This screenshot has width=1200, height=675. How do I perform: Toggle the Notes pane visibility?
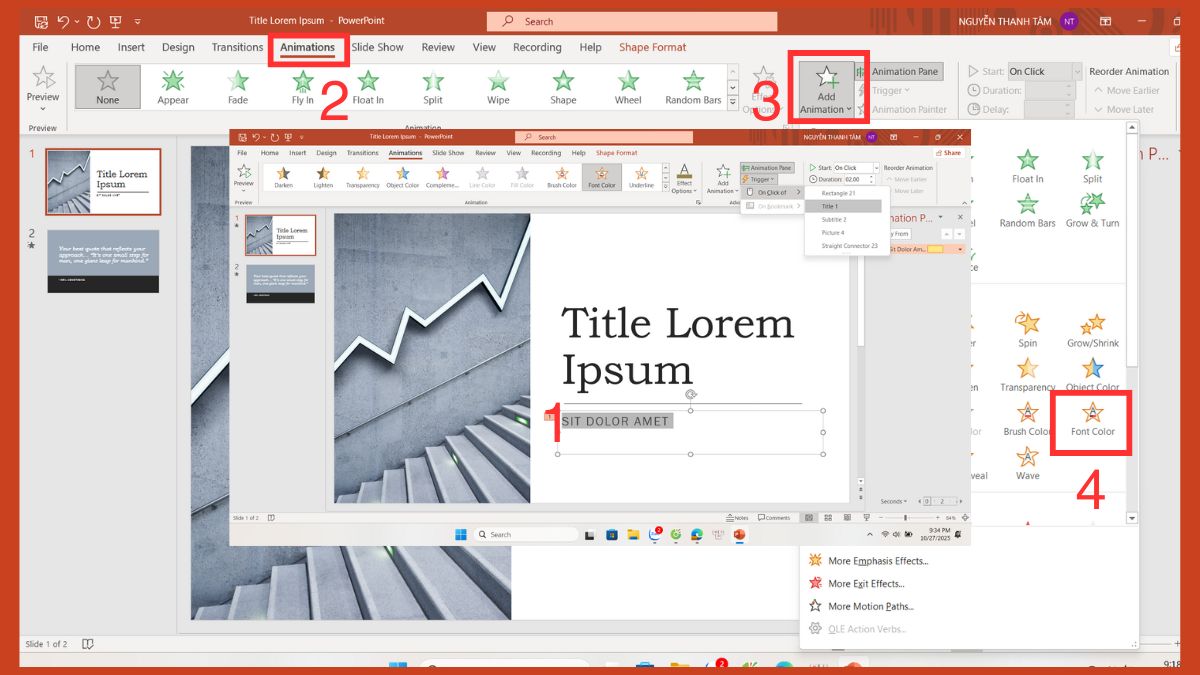(736, 517)
